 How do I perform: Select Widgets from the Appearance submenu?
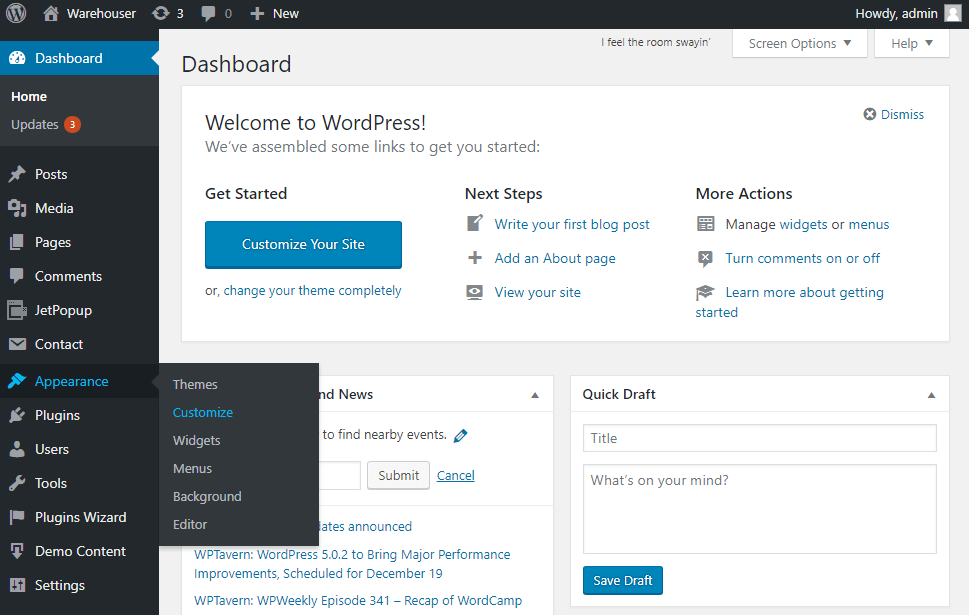[x=197, y=441]
